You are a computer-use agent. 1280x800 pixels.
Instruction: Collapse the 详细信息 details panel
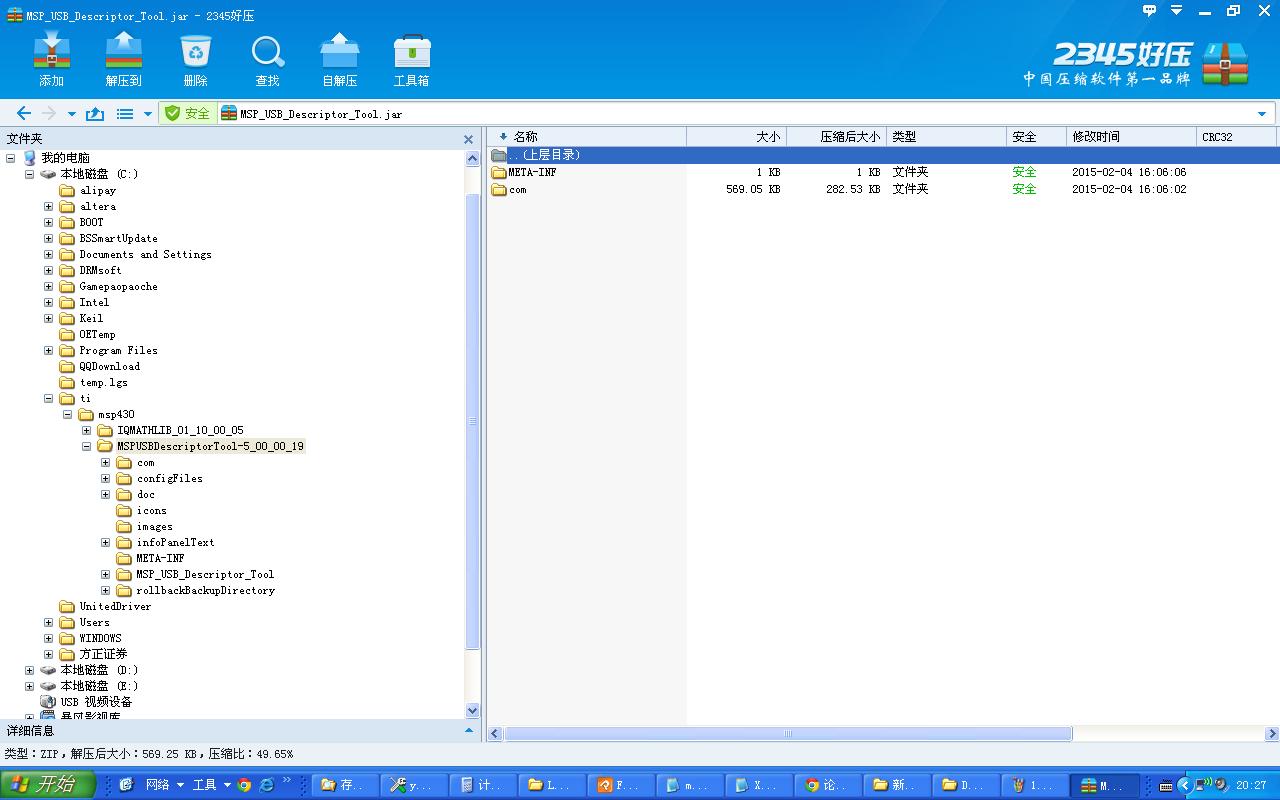pyautogui.click(x=468, y=731)
